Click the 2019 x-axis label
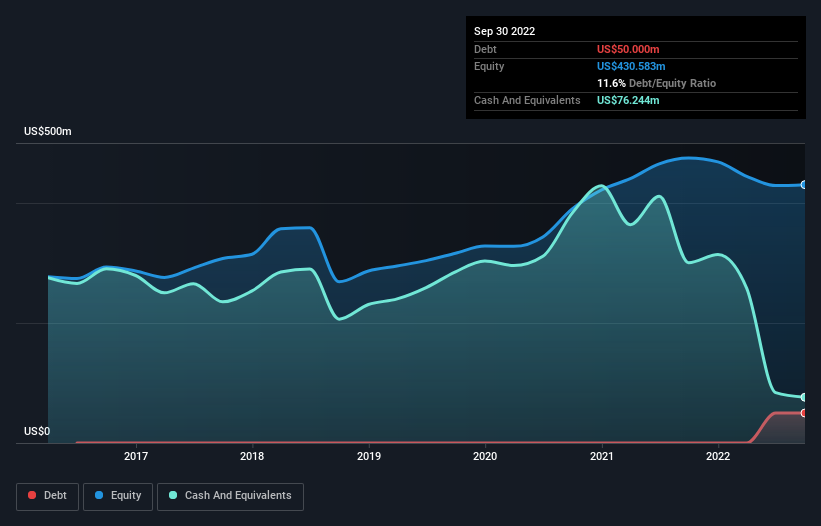The image size is (821, 526). click(x=369, y=456)
